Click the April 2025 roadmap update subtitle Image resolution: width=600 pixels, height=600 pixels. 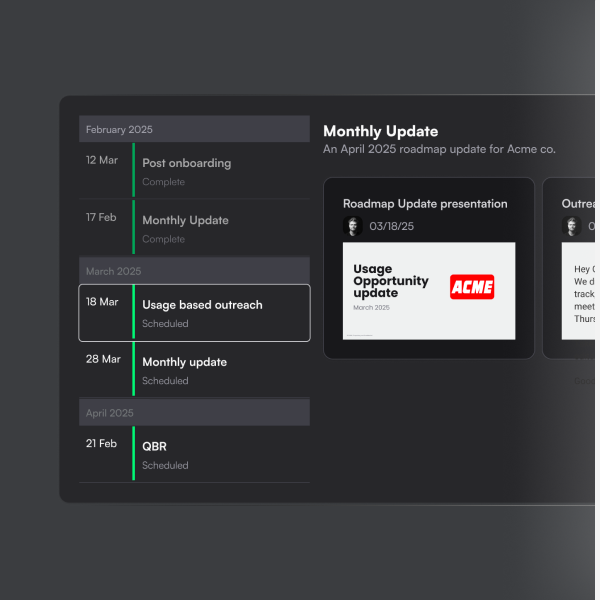pyautogui.click(x=439, y=149)
